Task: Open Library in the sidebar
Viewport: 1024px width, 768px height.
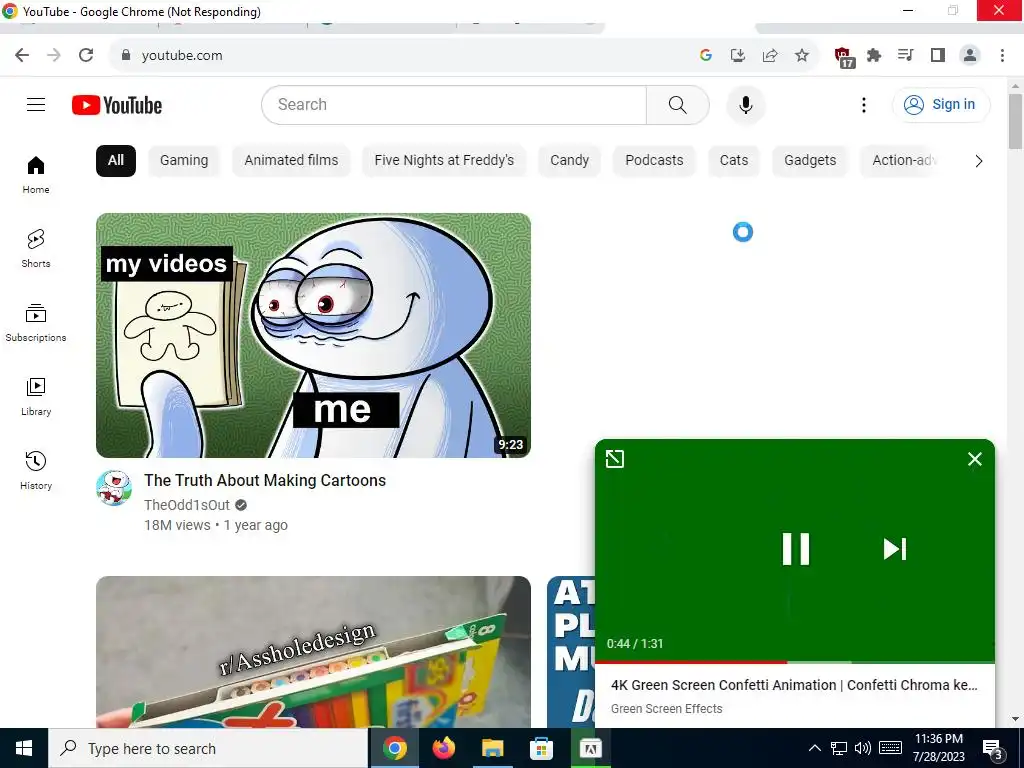Action: coord(36,397)
